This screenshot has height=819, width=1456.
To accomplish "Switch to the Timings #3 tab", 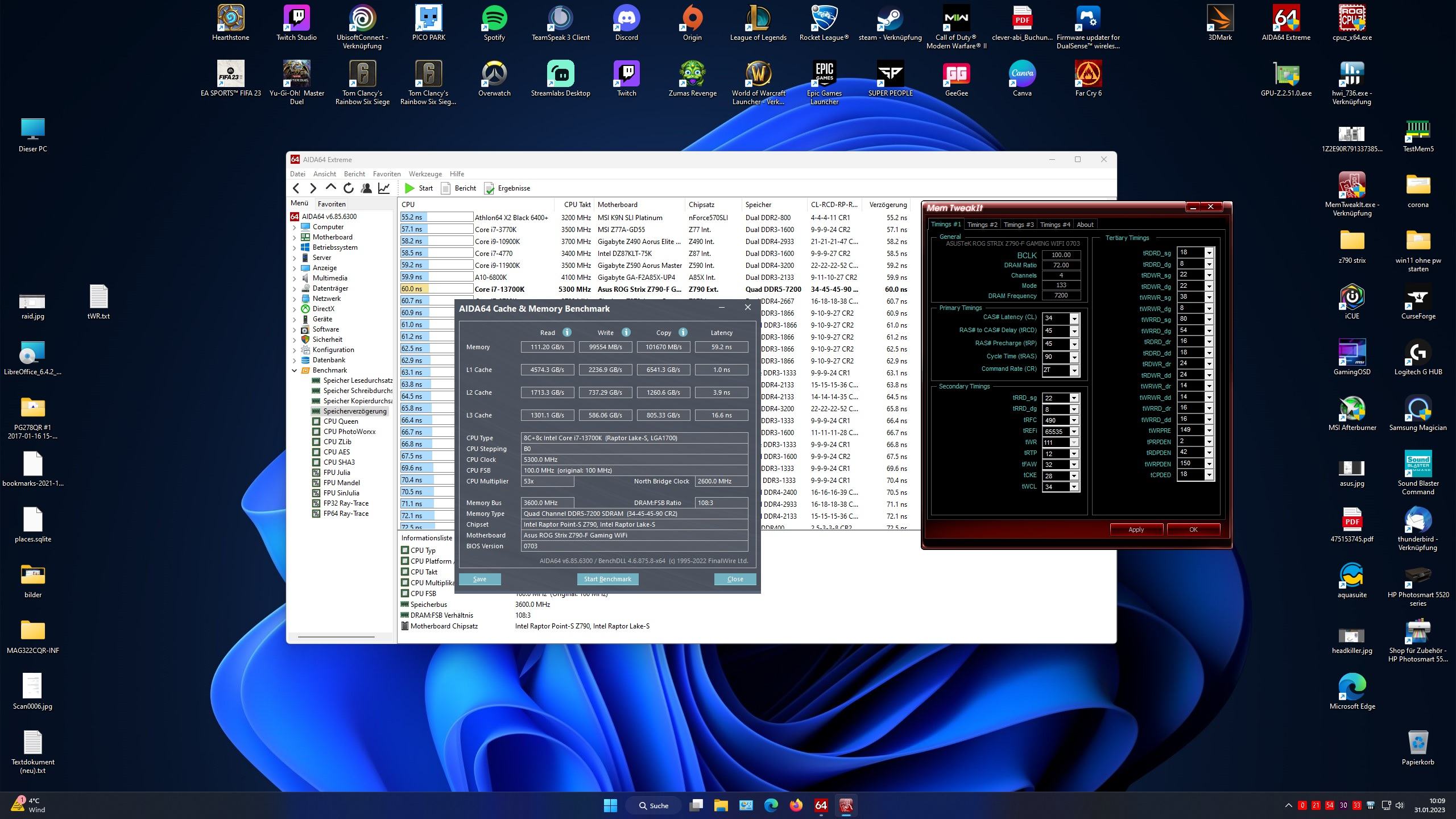I will pyautogui.click(x=1018, y=225).
